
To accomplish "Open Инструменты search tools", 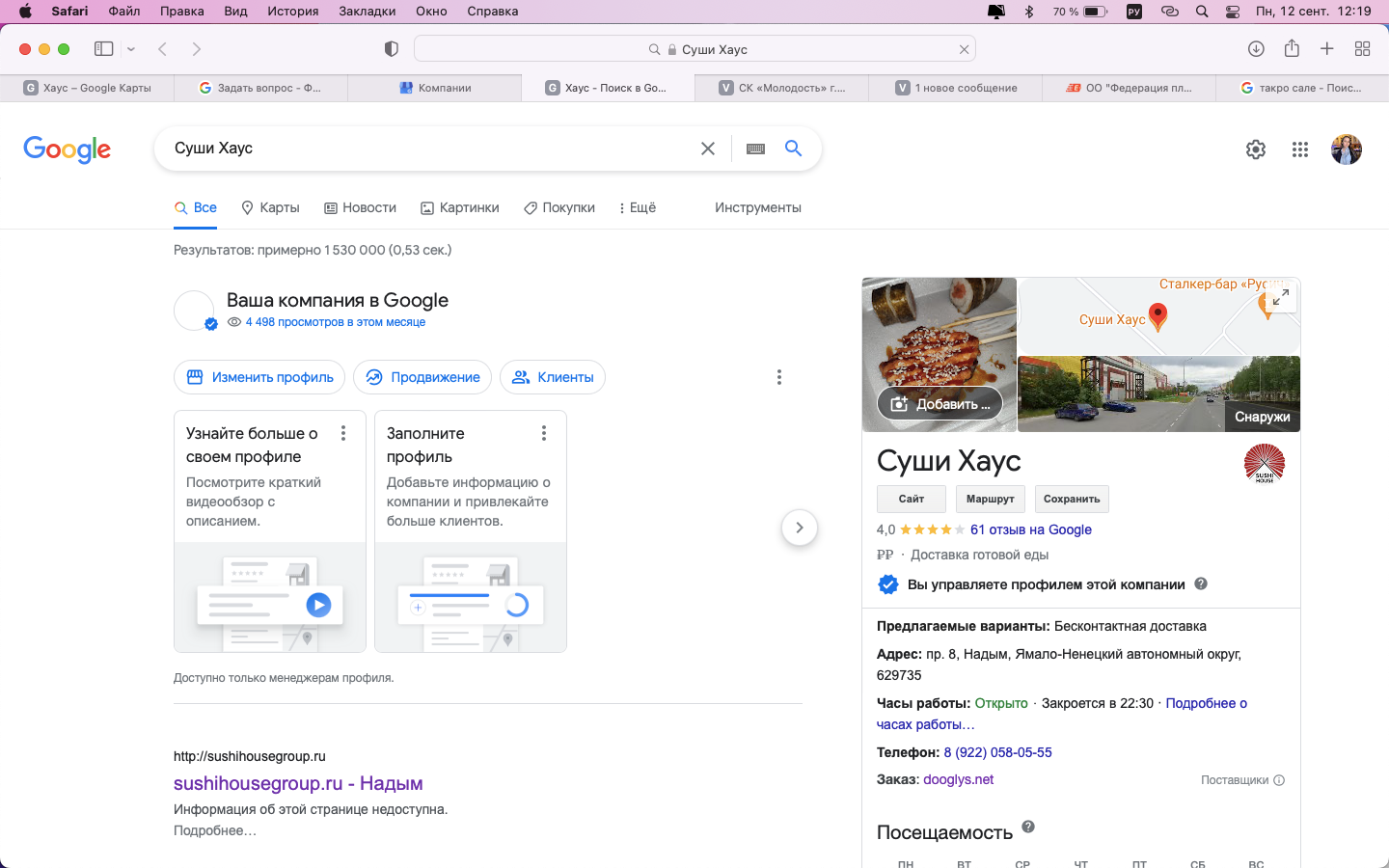I will click(758, 207).
